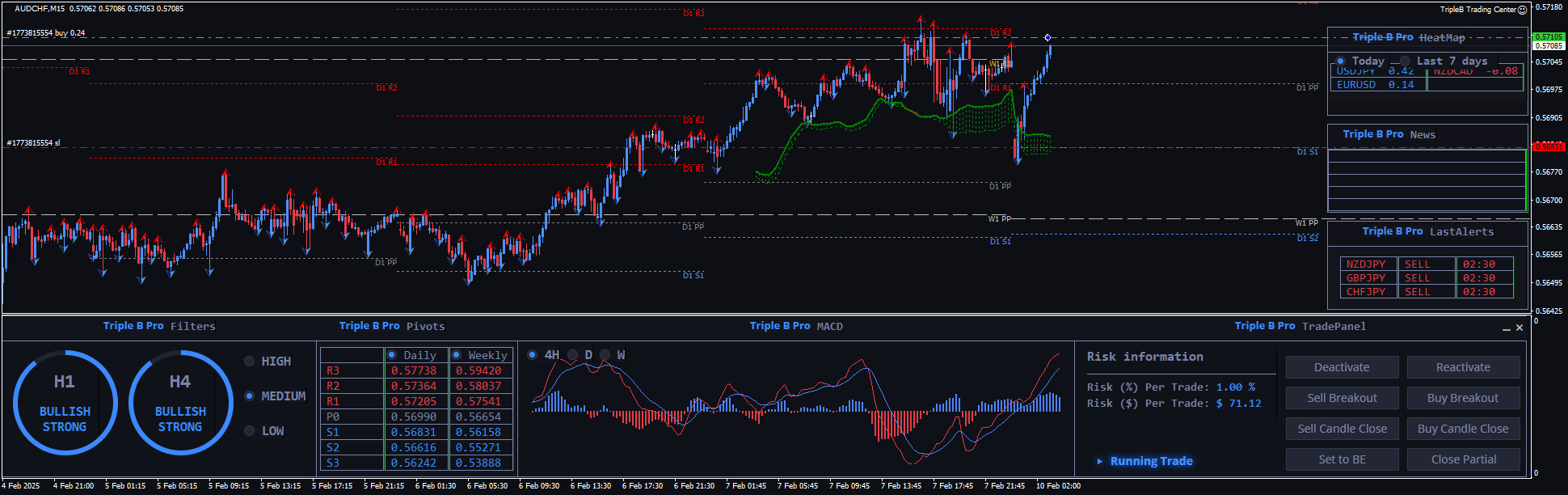Click the red stop loss line label
Image resolution: width=1568 pixels, height=495 pixels.
[x=32, y=143]
